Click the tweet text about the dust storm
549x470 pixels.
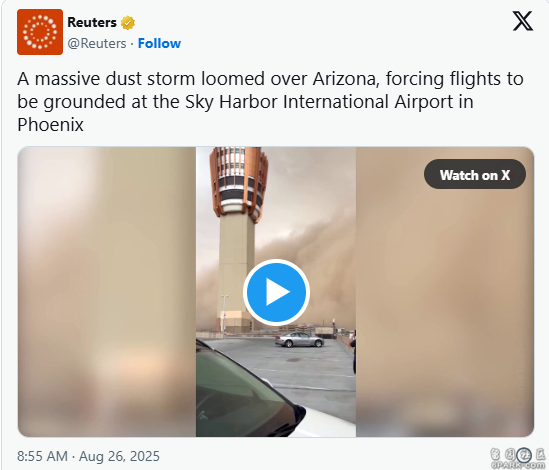point(270,102)
